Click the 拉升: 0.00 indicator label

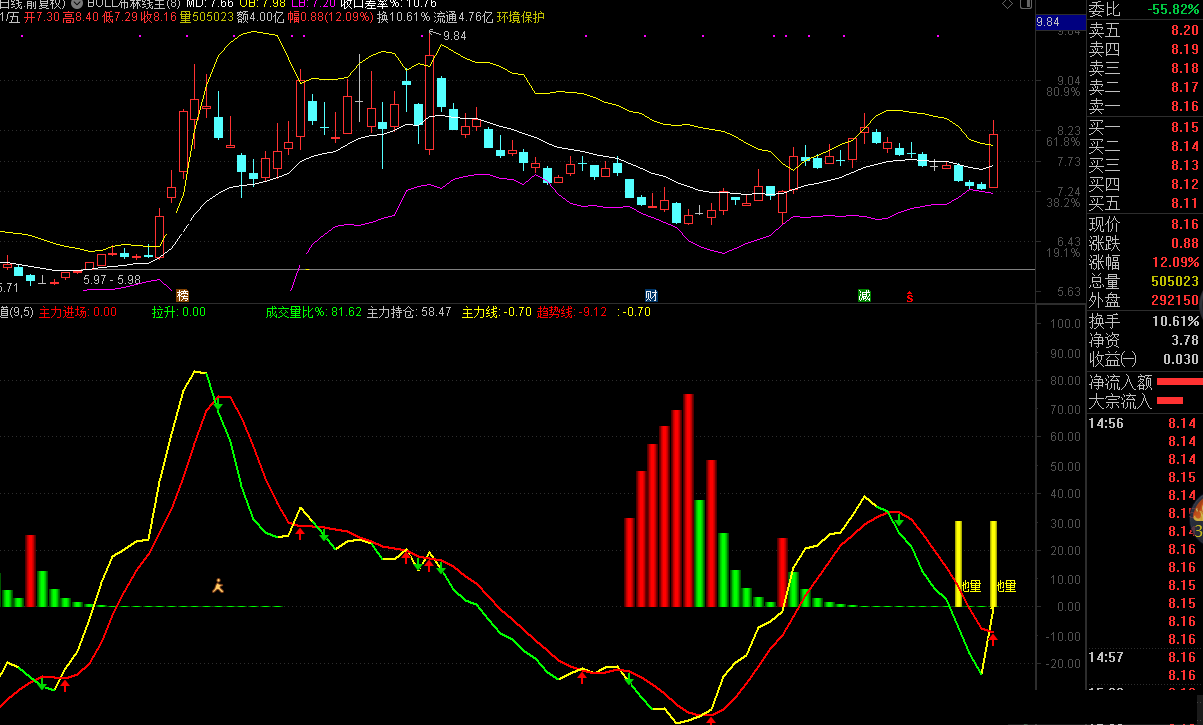pyautogui.click(x=179, y=312)
